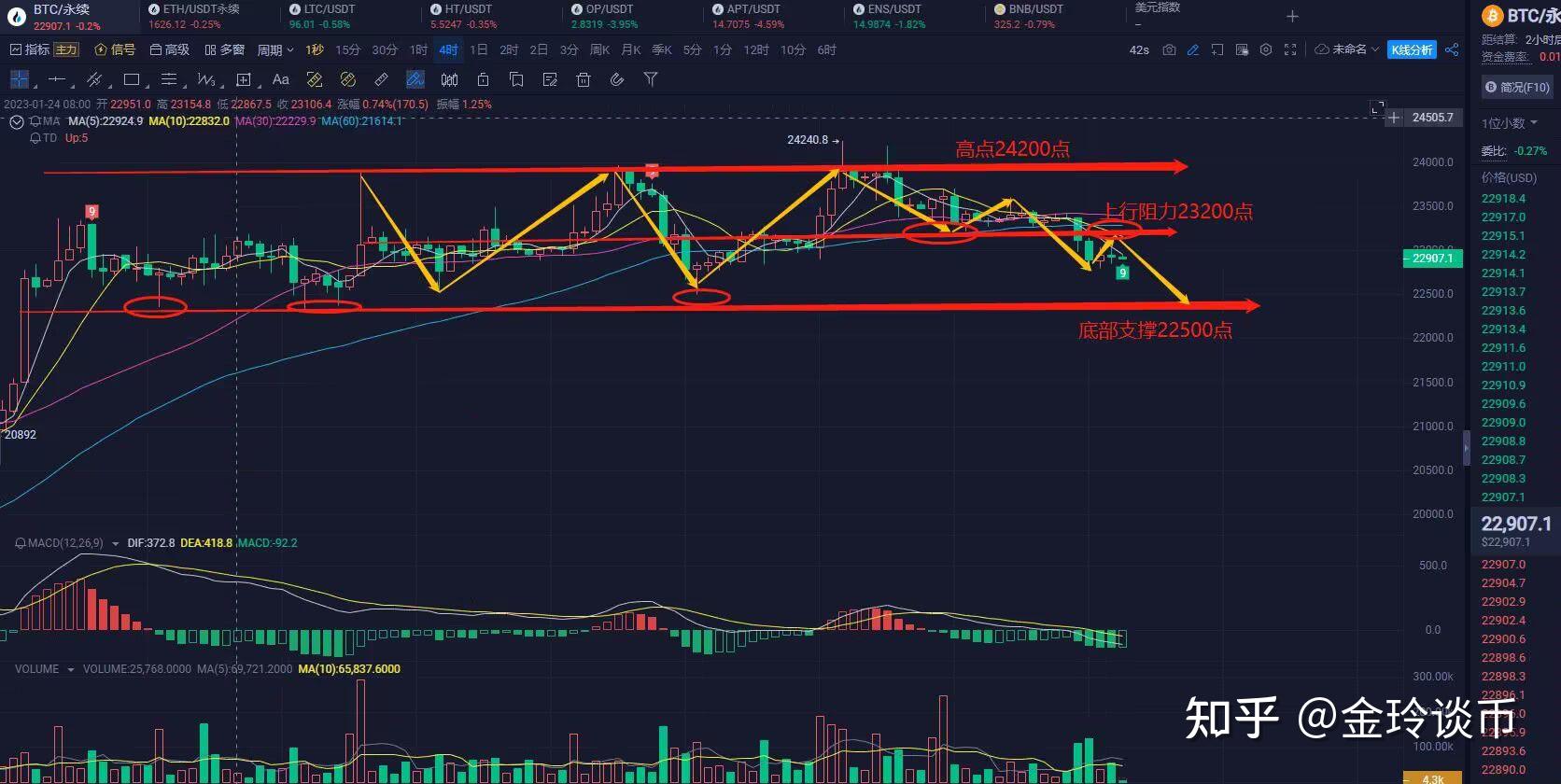1561x784 pixels.
Task: Open the 信号 signals menu
Action: point(115,49)
